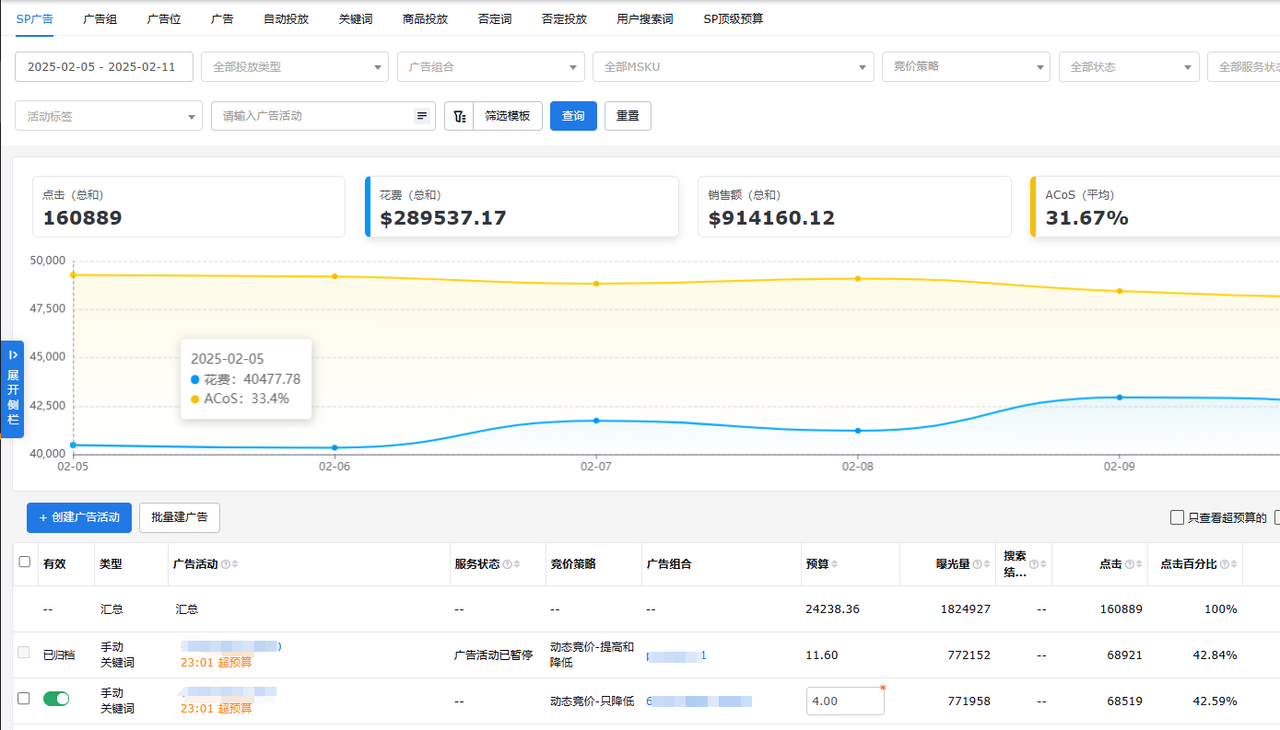Sort by the 点击百分比 column arrows
1280x730 pixels.
1234,564
